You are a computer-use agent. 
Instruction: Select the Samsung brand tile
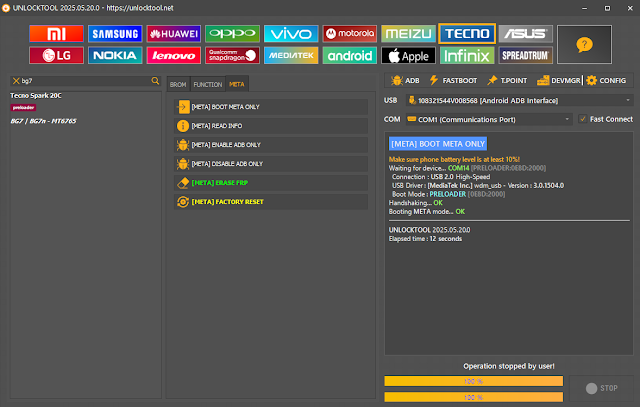click(x=115, y=33)
